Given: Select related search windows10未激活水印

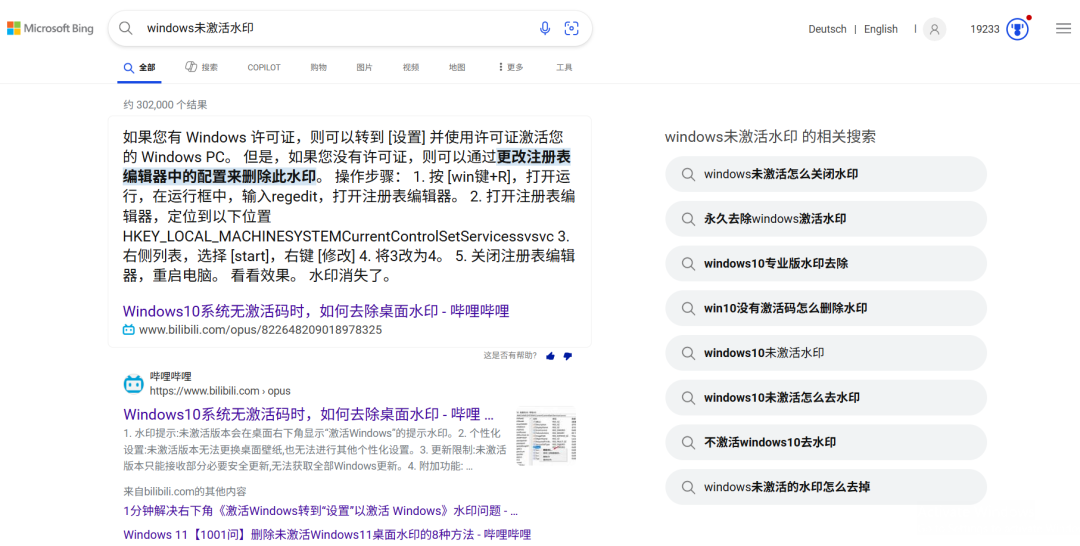Looking at the screenshot, I should pyautogui.click(x=826, y=353).
